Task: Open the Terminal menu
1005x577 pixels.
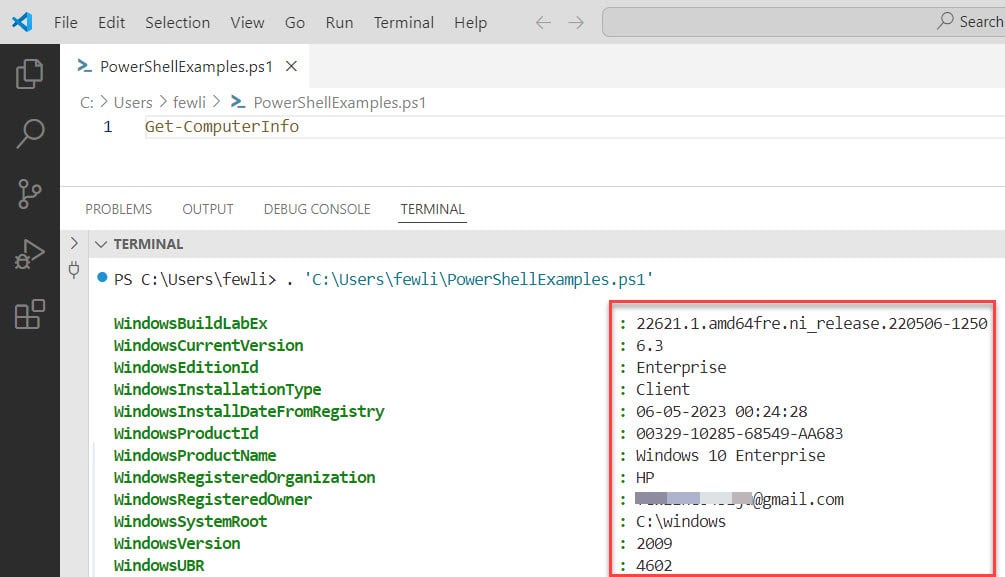Action: pos(404,22)
